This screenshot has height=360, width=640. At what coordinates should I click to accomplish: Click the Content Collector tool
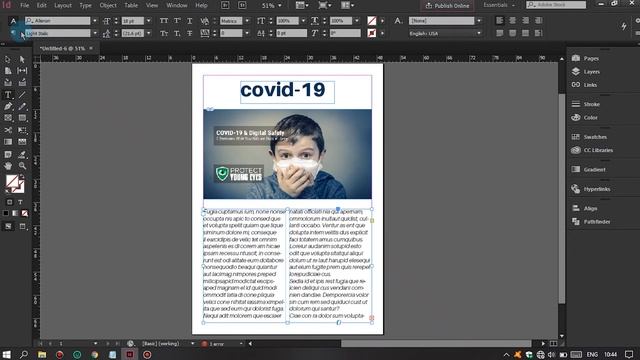tap(8, 83)
